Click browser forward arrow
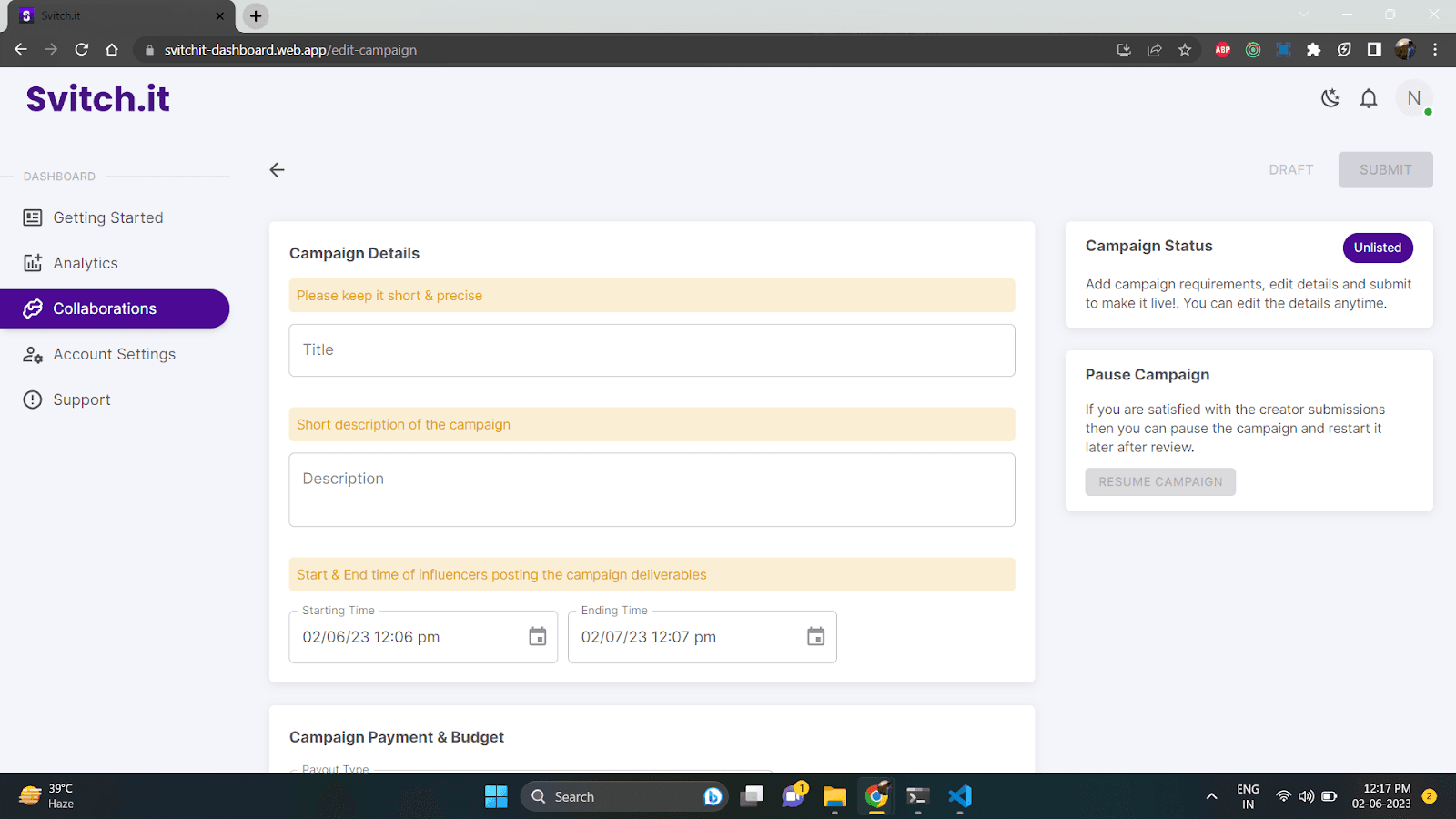 click(51, 50)
